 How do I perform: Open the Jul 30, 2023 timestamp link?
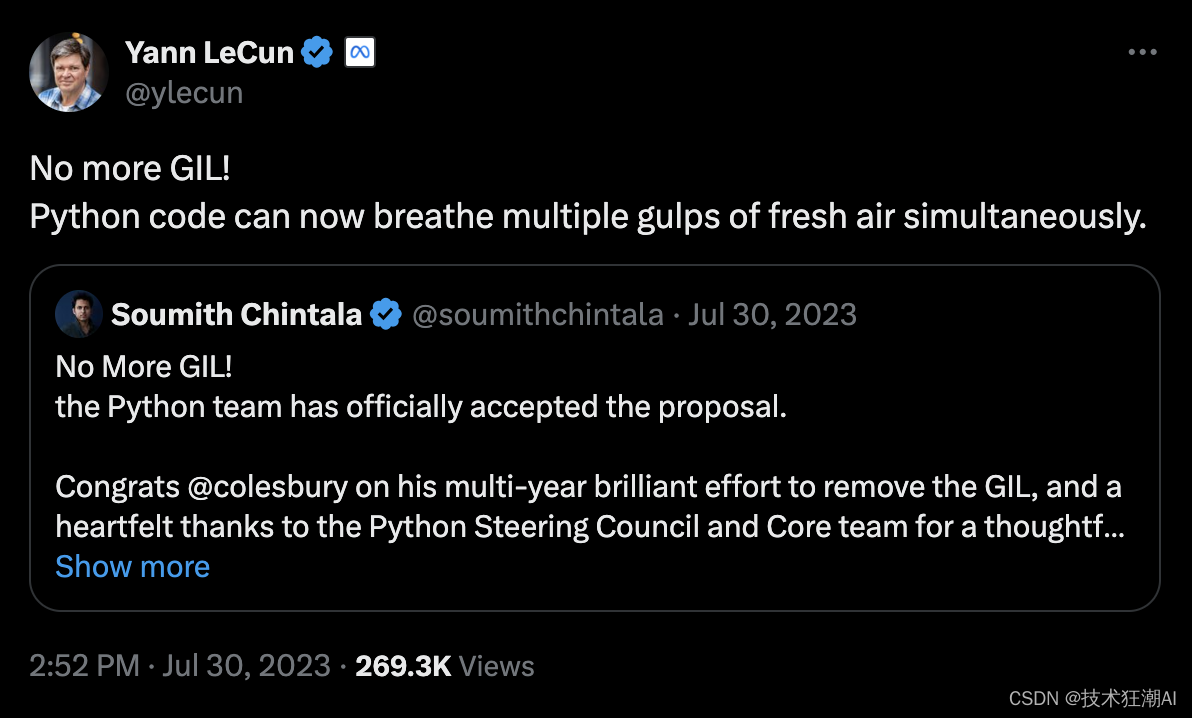[x=772, y=314]
